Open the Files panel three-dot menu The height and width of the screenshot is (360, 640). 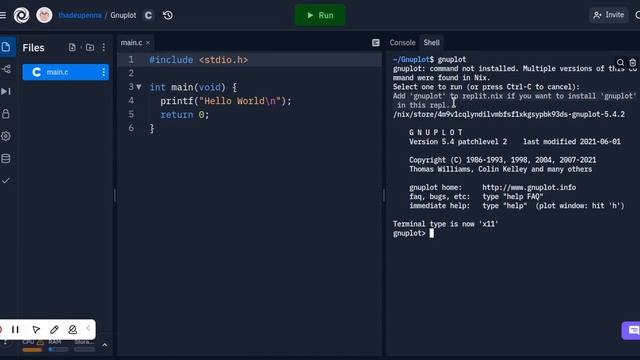104,47
